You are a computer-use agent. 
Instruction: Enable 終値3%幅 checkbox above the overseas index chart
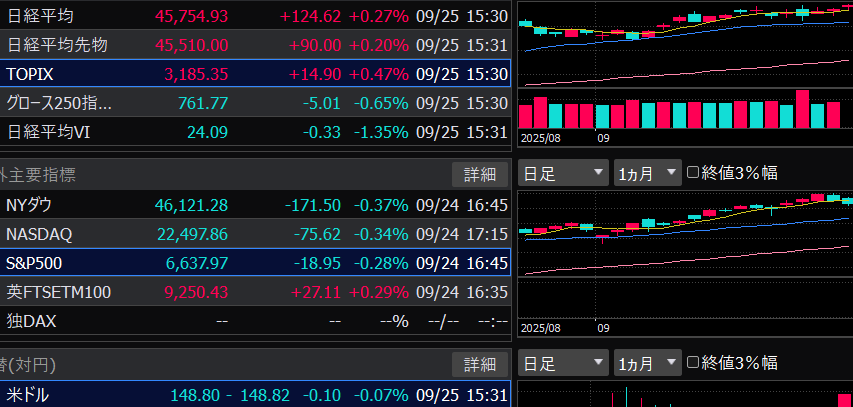694,172
